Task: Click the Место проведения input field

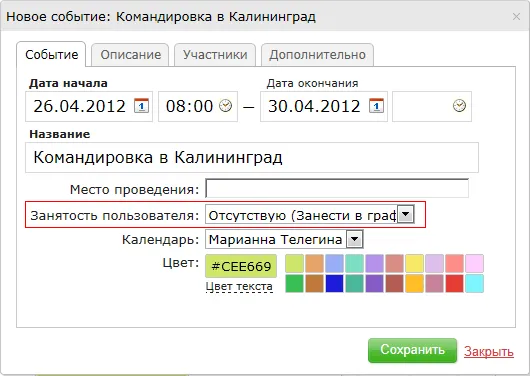Action: point(337,188)
